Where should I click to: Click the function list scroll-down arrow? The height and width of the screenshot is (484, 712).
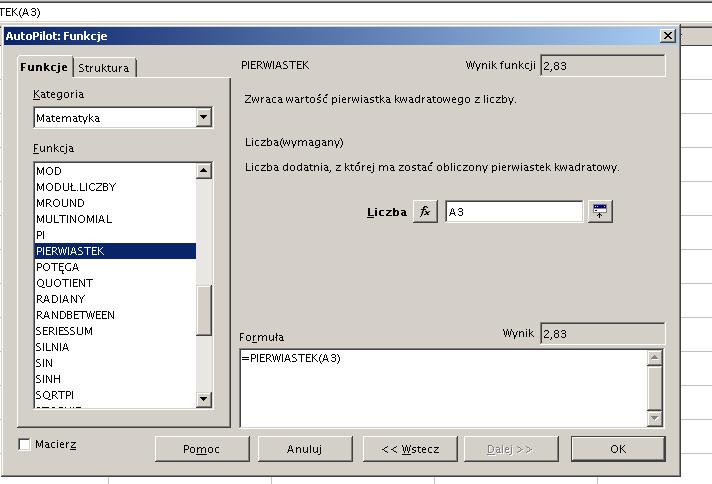coord(203,399)
